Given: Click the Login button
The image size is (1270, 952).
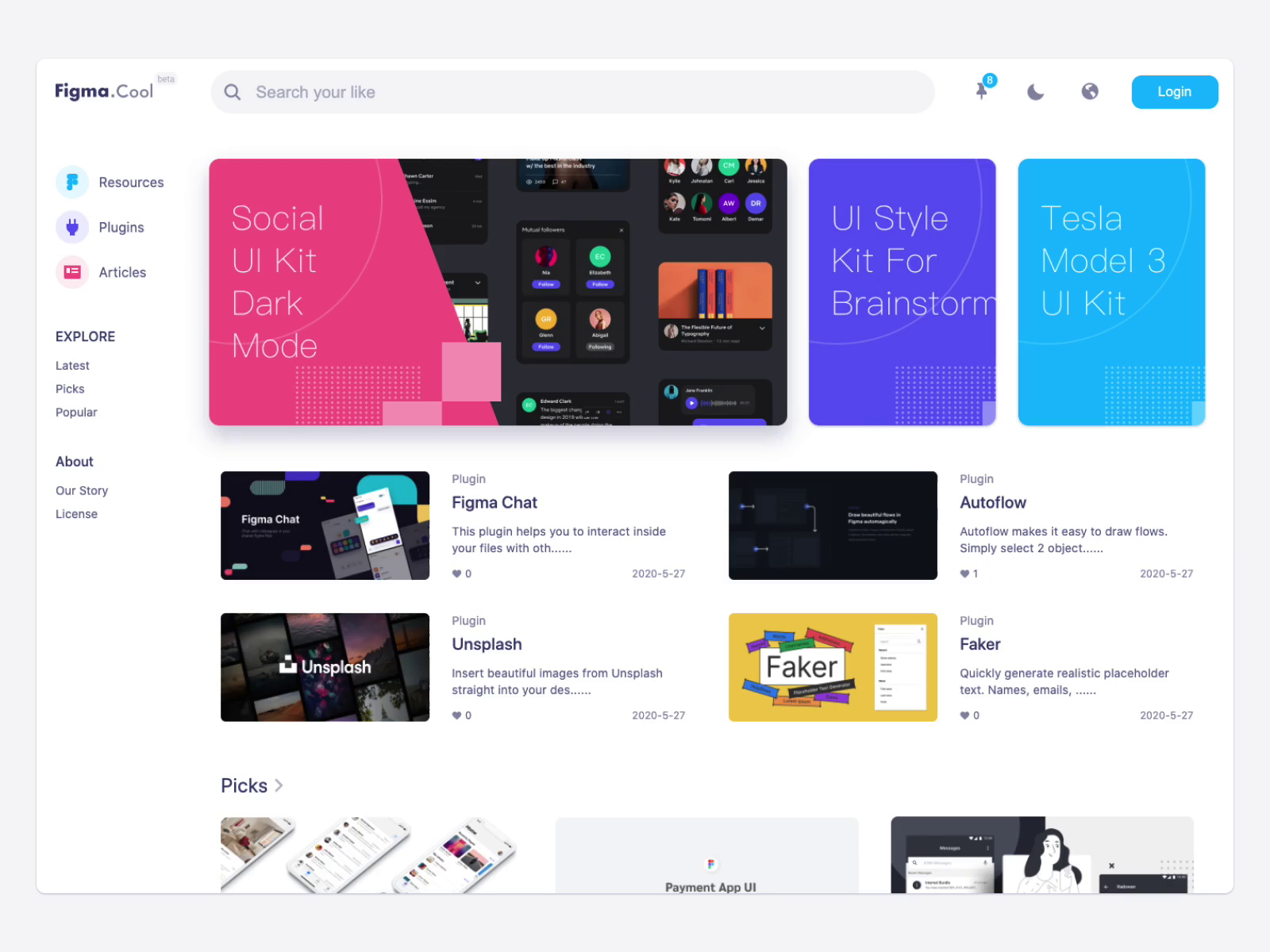Looking at the screenshot, I should click(1175, 92).
